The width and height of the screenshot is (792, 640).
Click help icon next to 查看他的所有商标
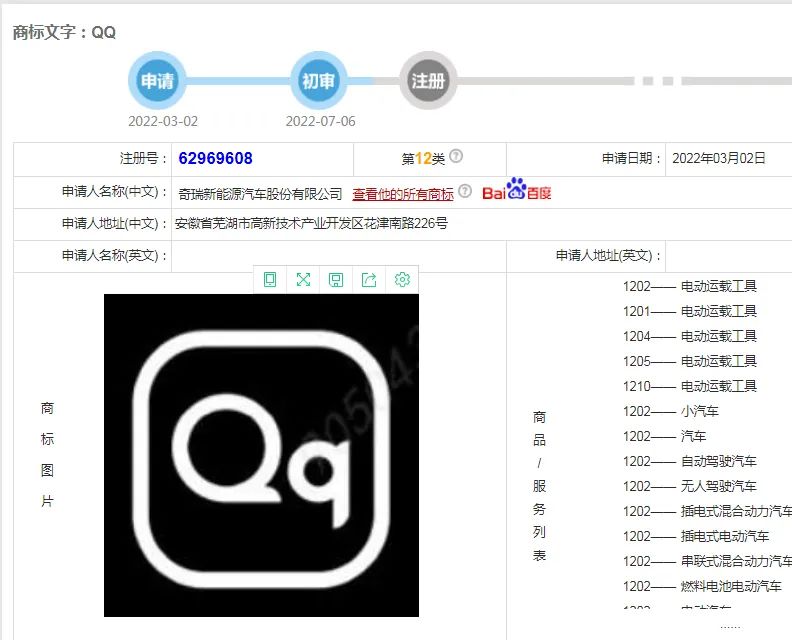465,192
